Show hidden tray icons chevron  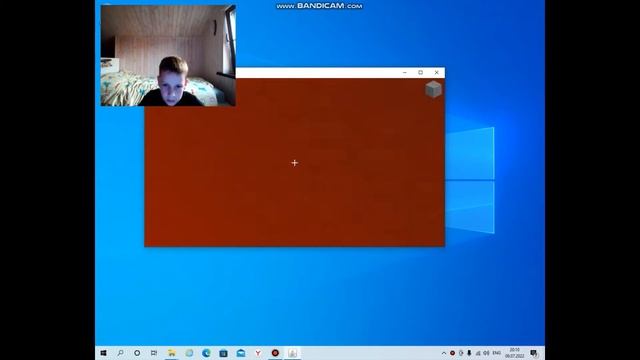pos(444,353)
